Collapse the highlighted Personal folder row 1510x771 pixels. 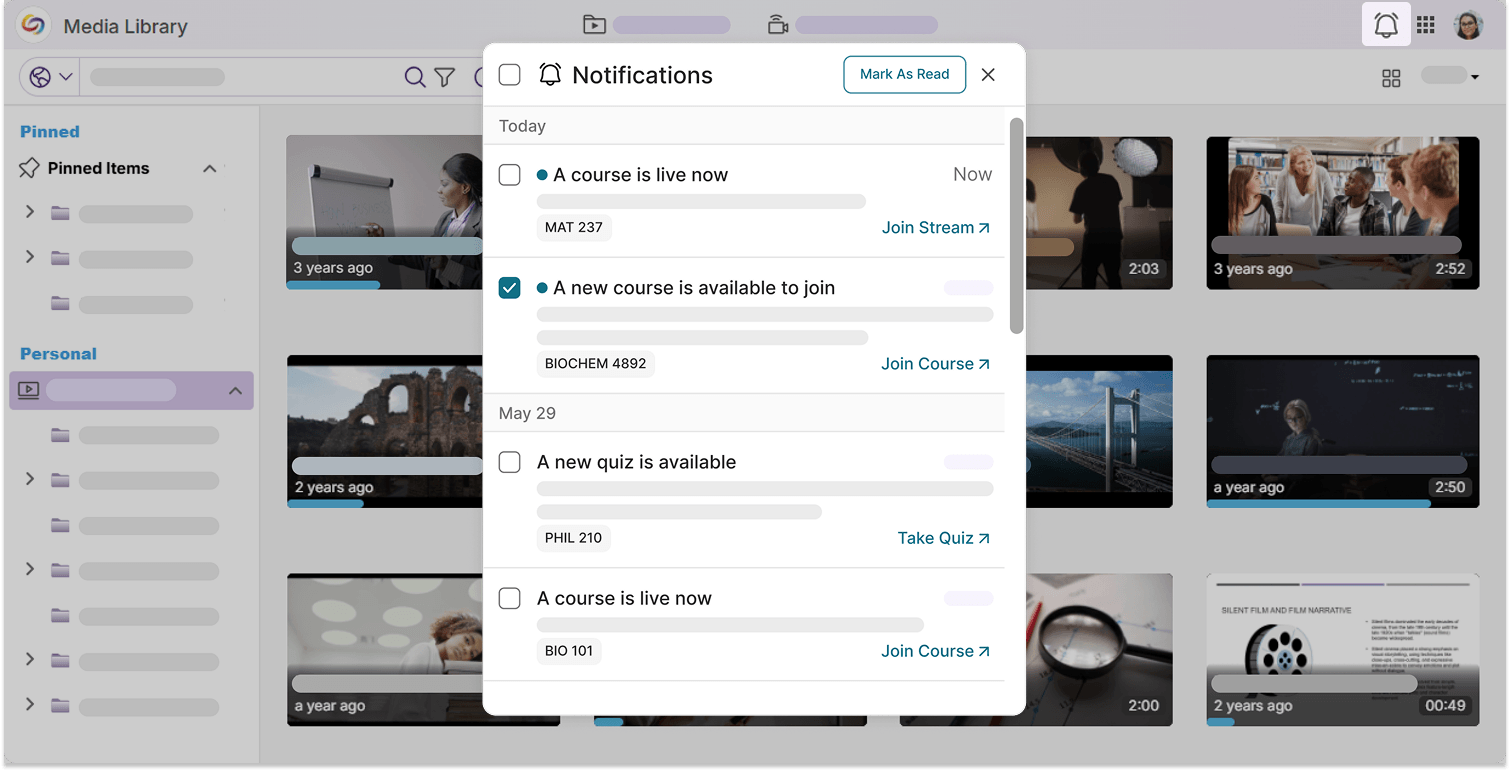[235, 391]
